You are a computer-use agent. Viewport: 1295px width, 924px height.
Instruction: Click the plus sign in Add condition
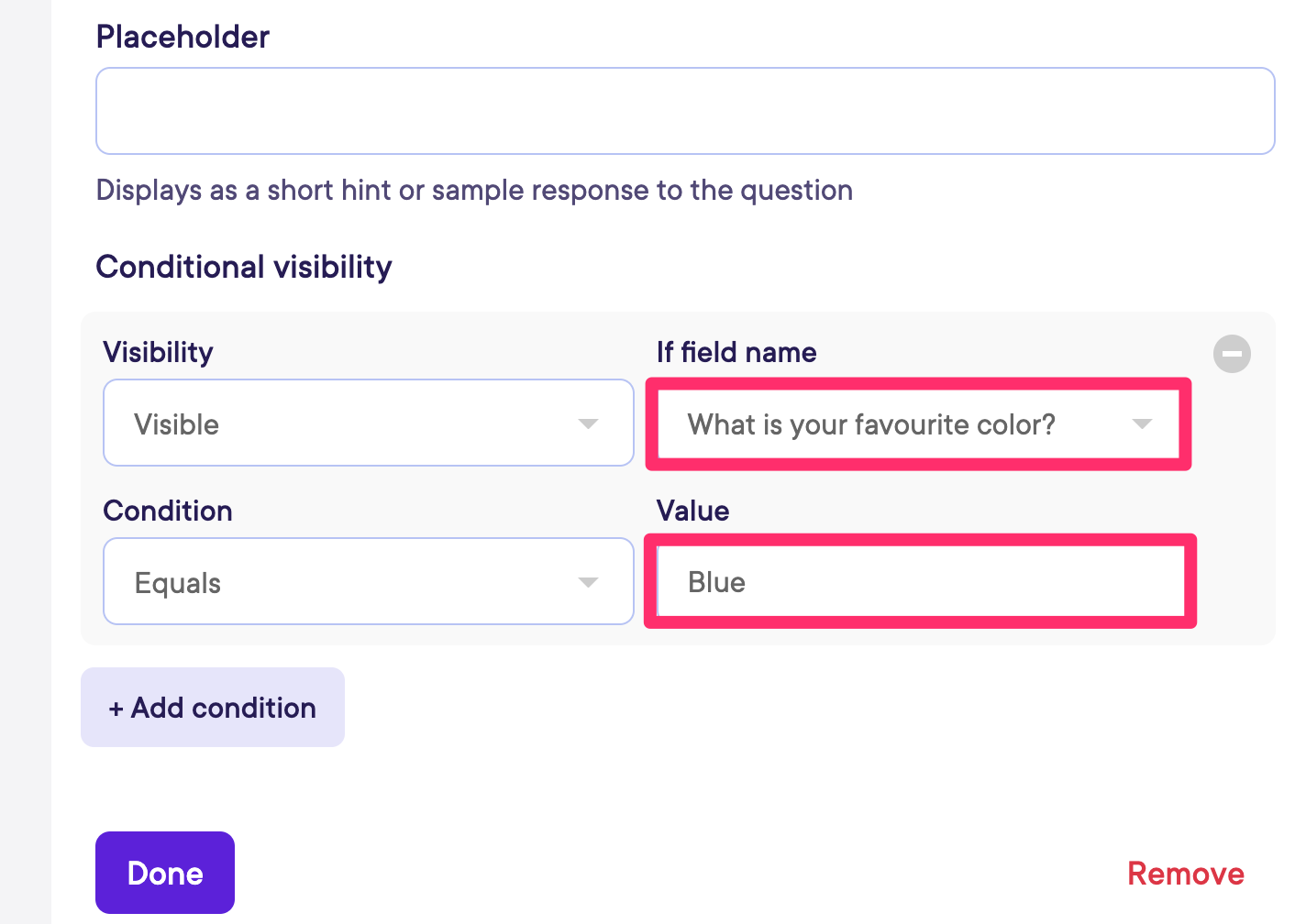point(116,709)
